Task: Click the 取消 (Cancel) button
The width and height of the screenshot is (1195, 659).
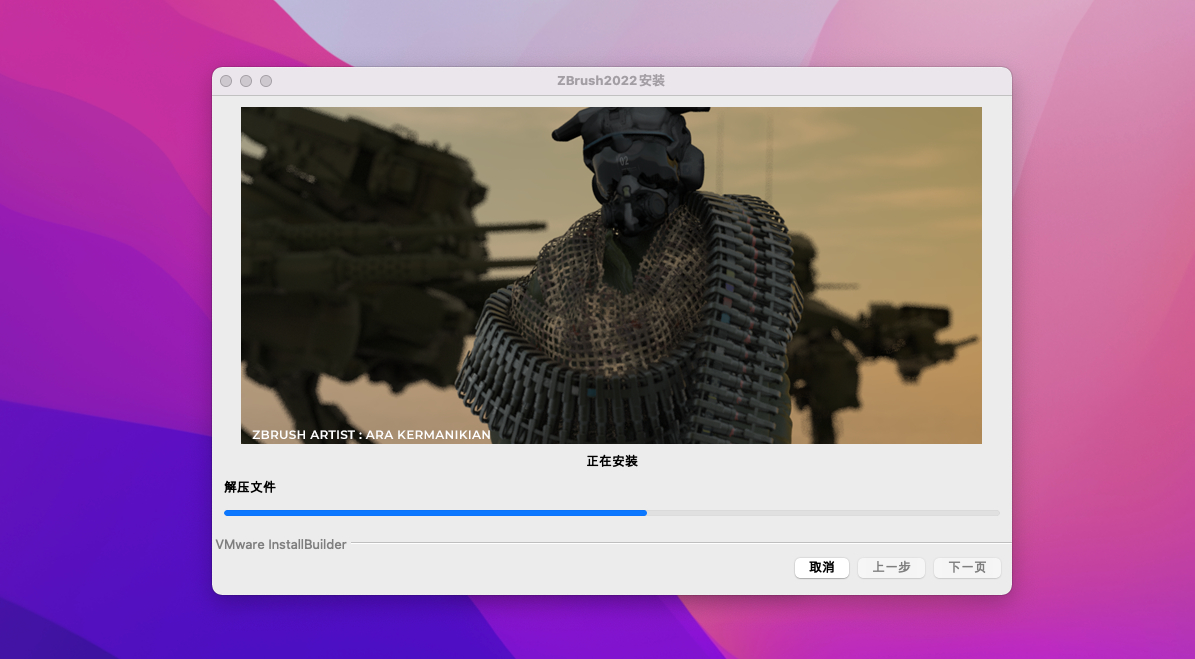Action: coord(821,568)
